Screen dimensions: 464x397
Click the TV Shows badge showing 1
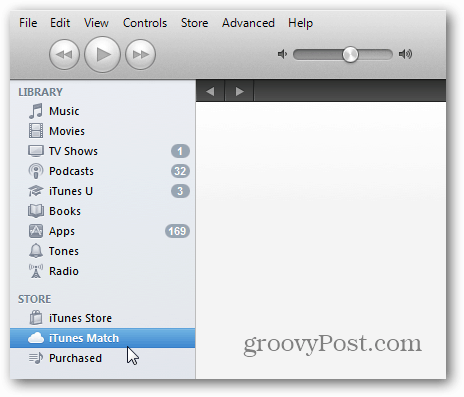180,151
